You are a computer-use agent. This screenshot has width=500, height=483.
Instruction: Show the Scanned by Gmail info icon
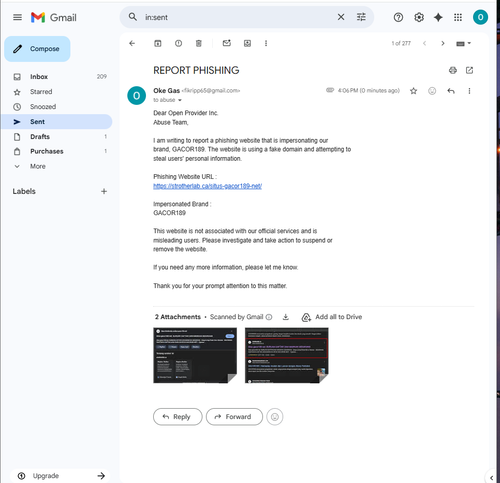pos(269,317)
